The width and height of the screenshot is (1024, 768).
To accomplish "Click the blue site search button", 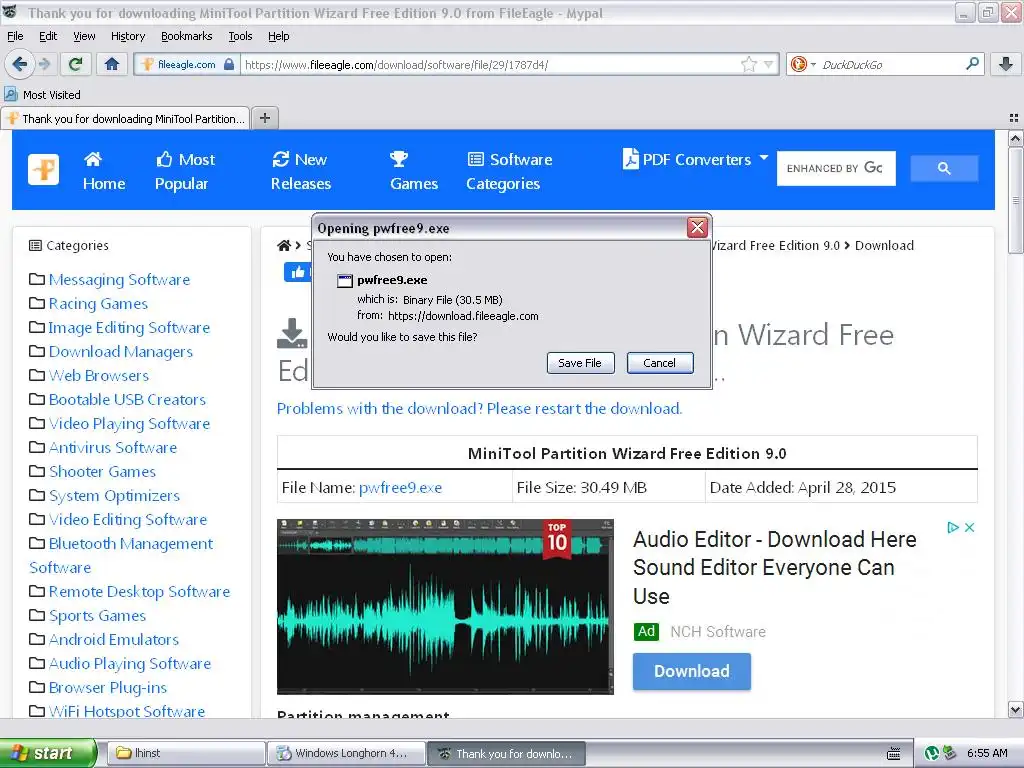I will click(x=944, y=168).
